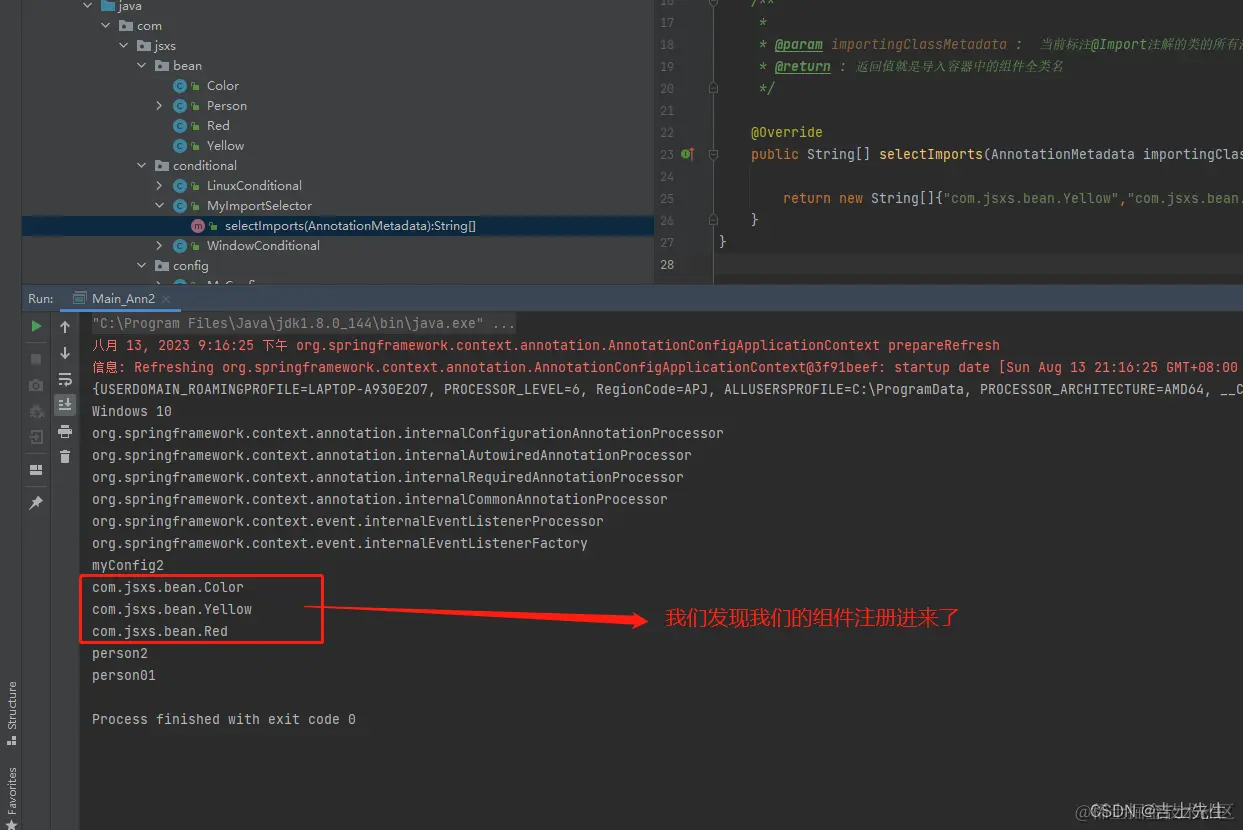Expand the LinuxConditional class node

tap(160, 186)
